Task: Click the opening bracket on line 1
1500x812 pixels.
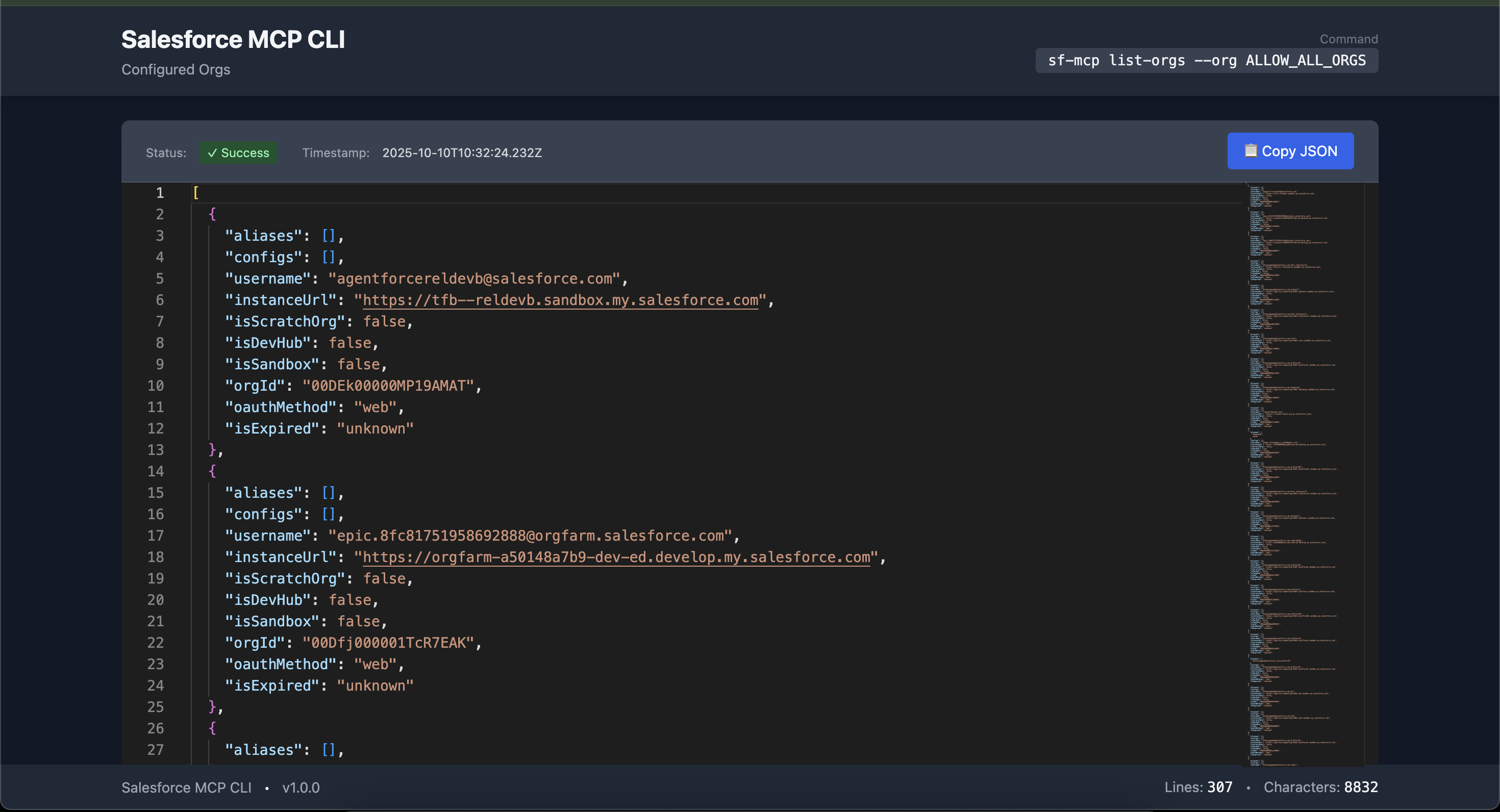Action: click(x=195, y=193)
